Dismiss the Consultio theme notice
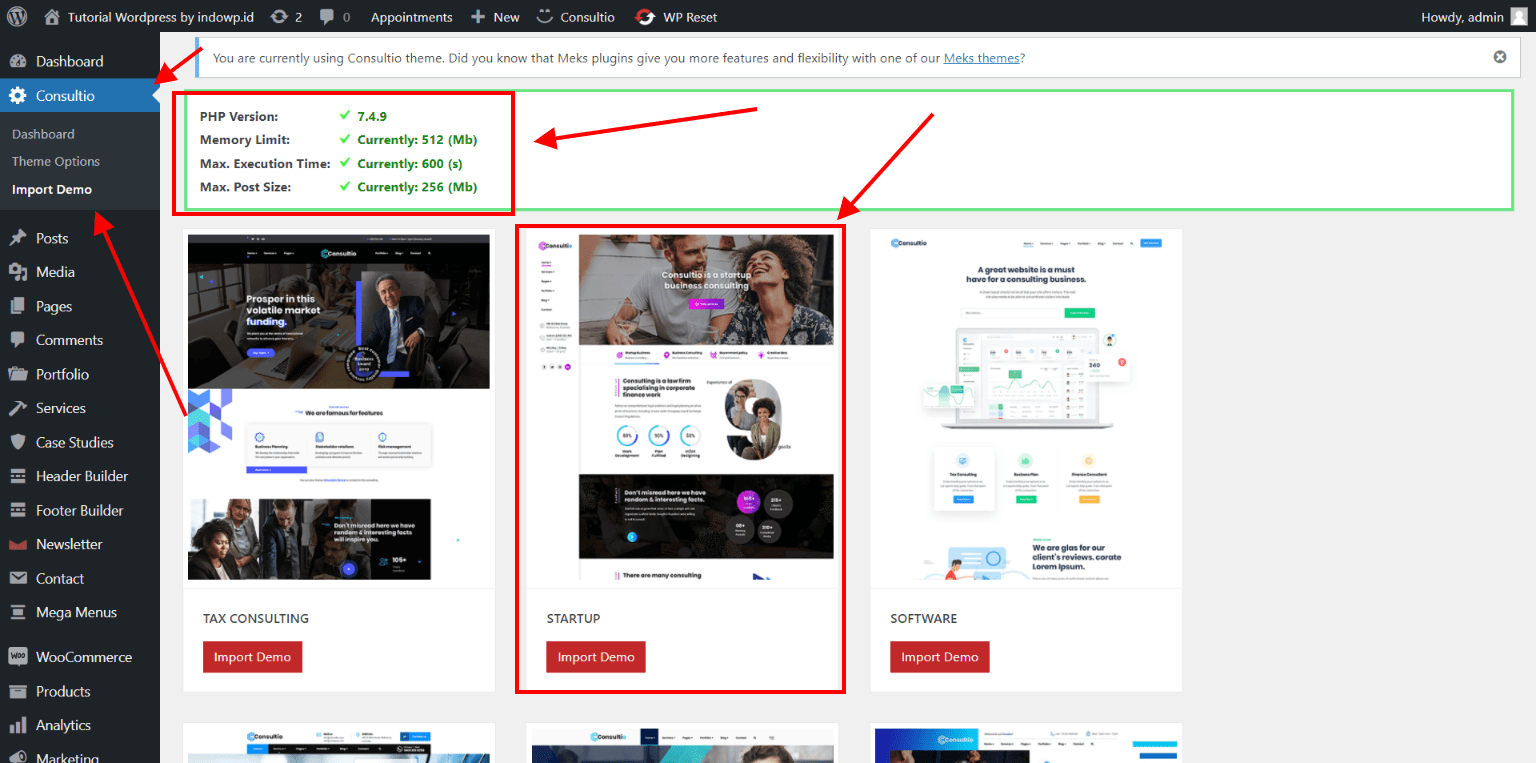The image size is (1536, 763). (1499, 57)
